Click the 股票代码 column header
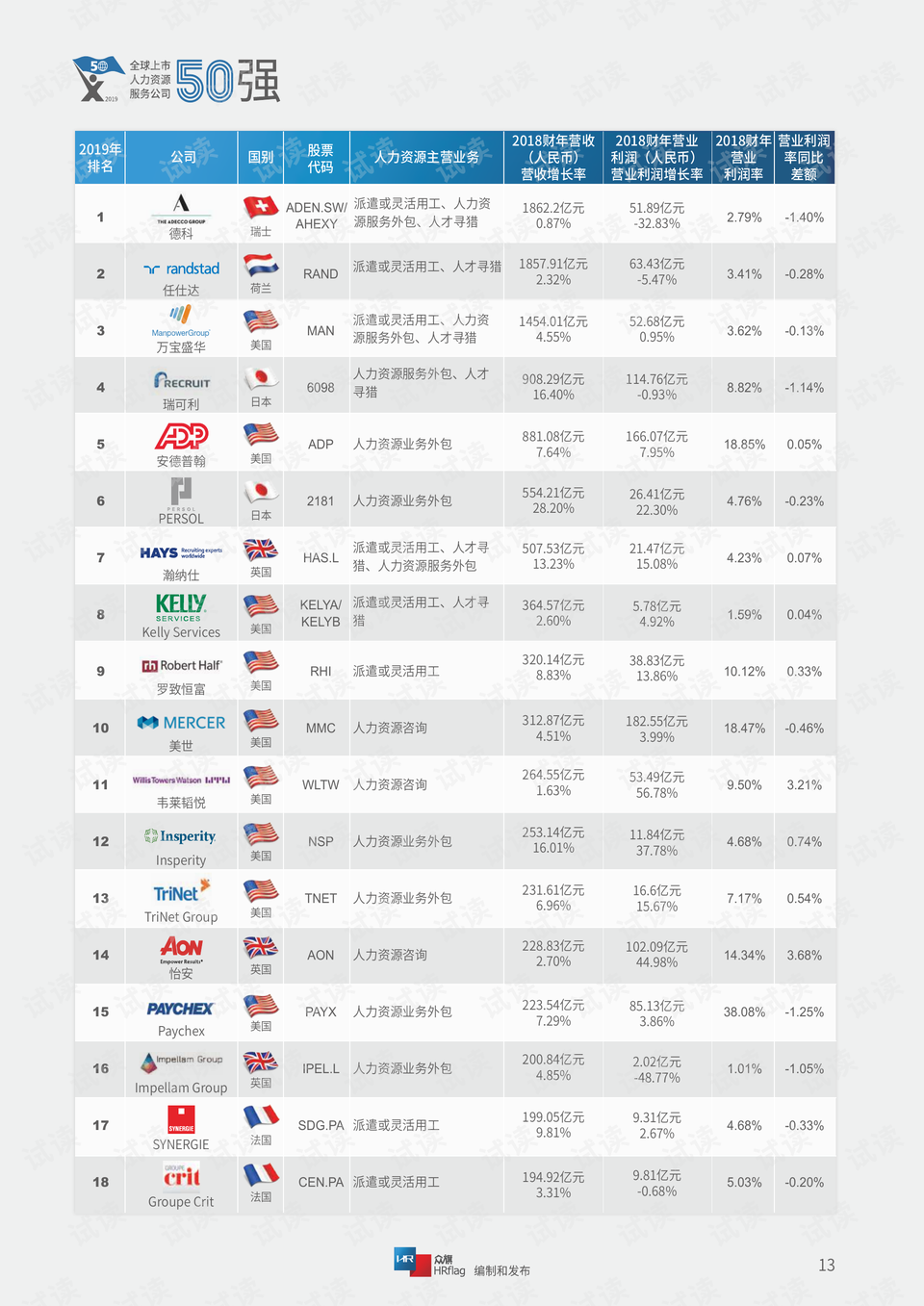The image size is (924, 1306). (321, 158)
